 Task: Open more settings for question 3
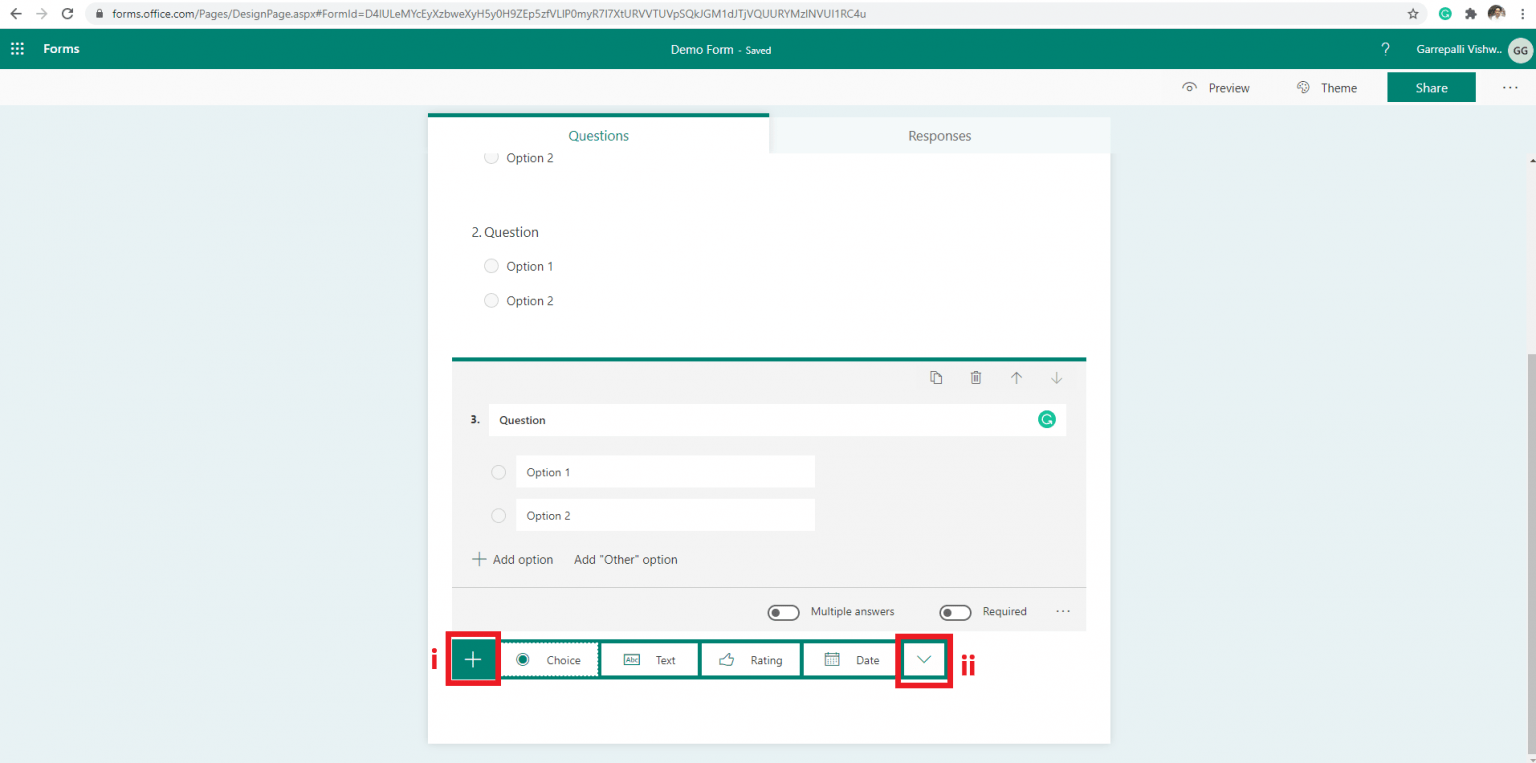[1062, 611]
